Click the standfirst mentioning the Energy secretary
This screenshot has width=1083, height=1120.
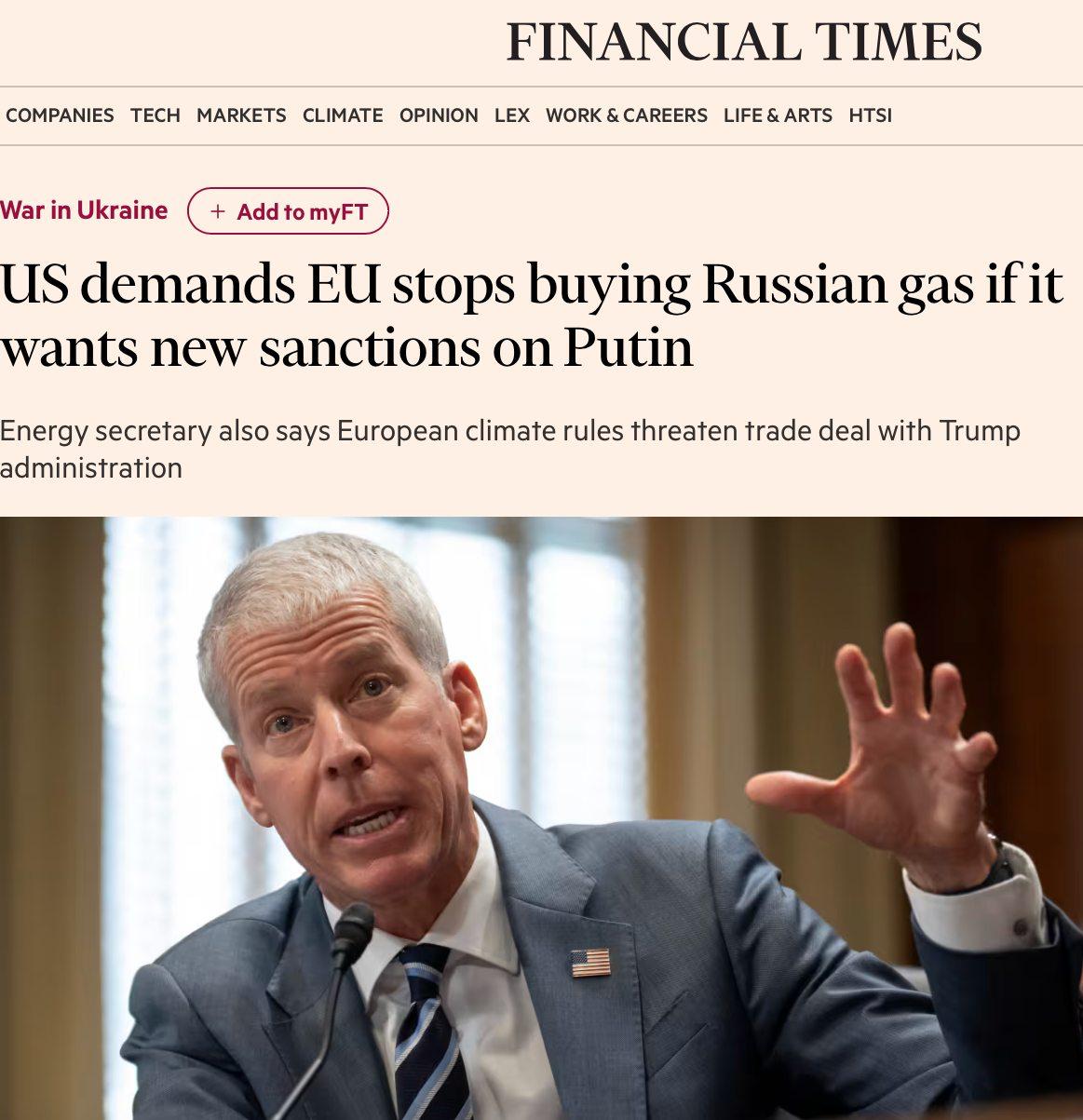click(509, 449)
